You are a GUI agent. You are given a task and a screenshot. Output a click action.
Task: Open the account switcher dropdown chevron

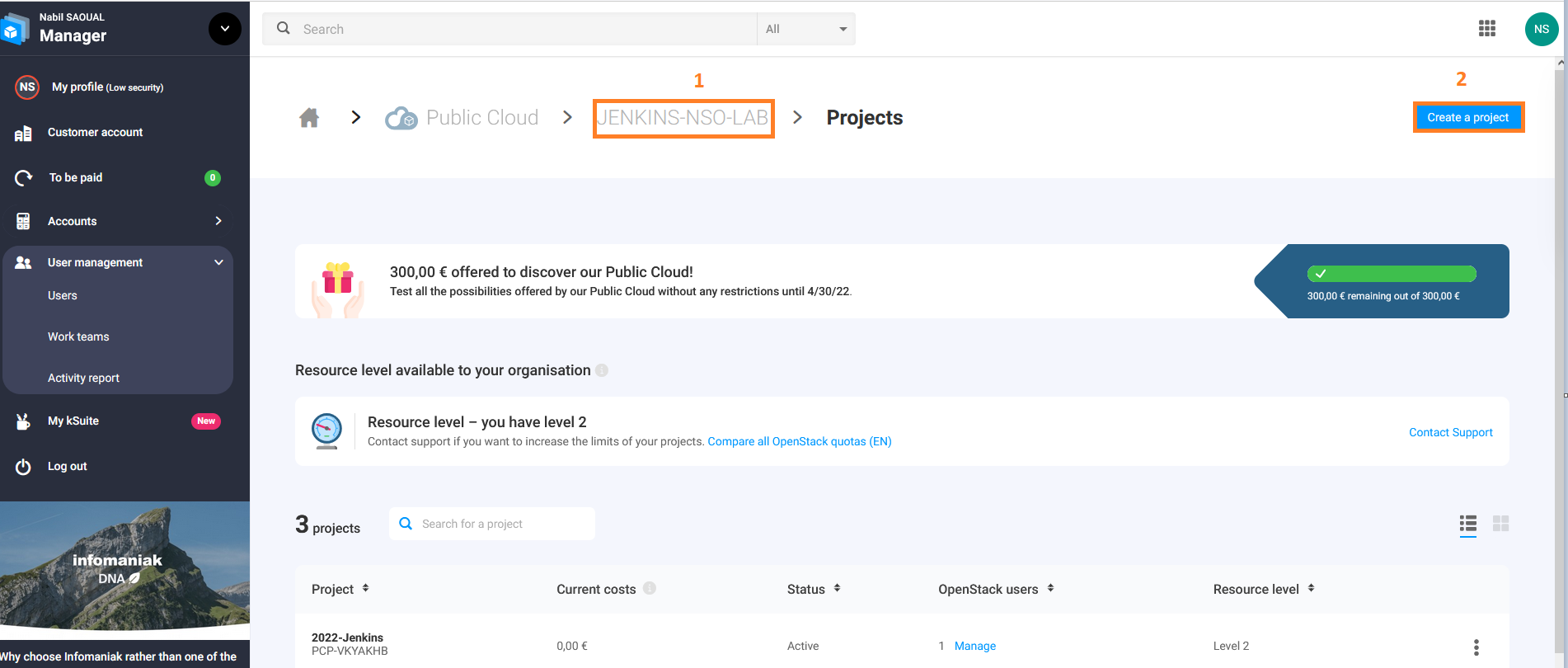click(224, 29)
